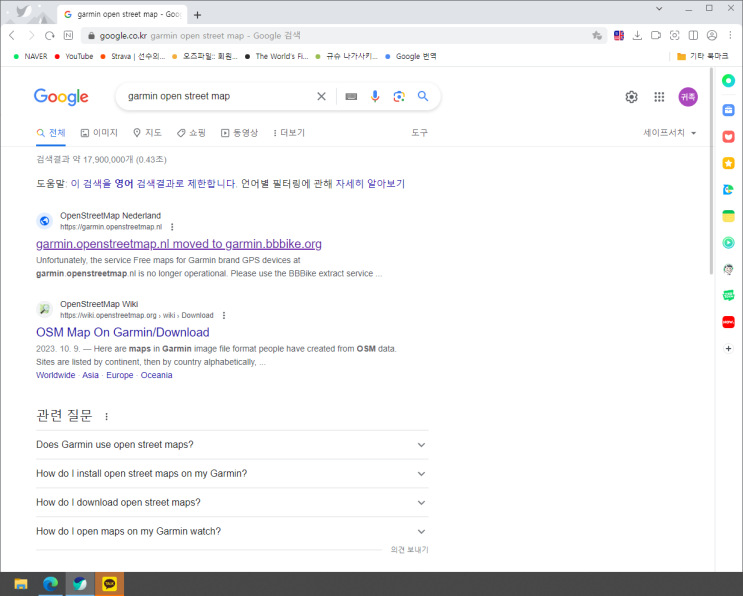Expand 'How do I open maps on my Garmin watch?'
Screen dimensions: 743x596
pyautogui.click(x=232, y=532)
